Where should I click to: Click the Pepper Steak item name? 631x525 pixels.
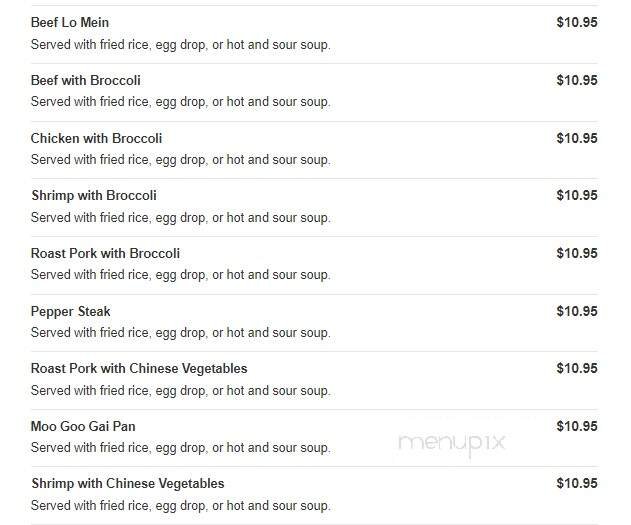coord(70,311)
